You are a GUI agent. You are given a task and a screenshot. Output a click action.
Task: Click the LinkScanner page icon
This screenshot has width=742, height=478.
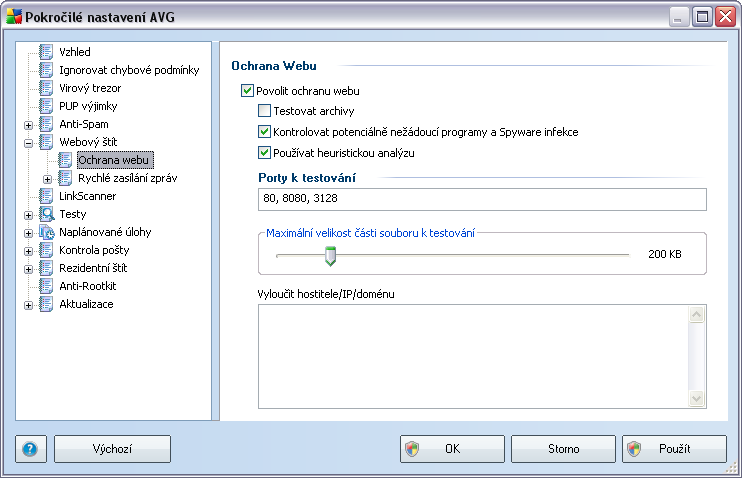[46, 195]
